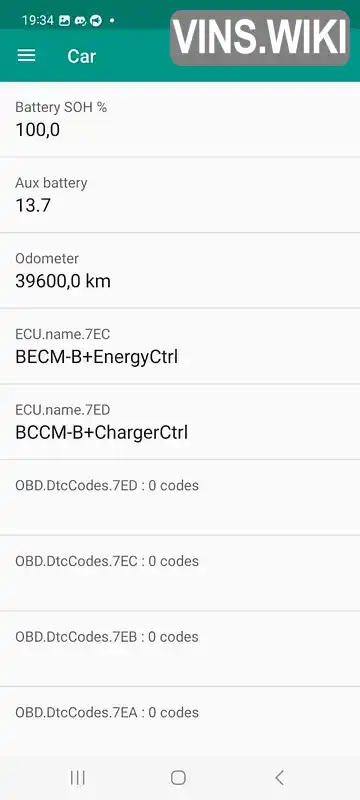The image size is (360, 800).
Task: Expand OBD.DtcCodes.7ED codes entry
Action: click(180, 497)
